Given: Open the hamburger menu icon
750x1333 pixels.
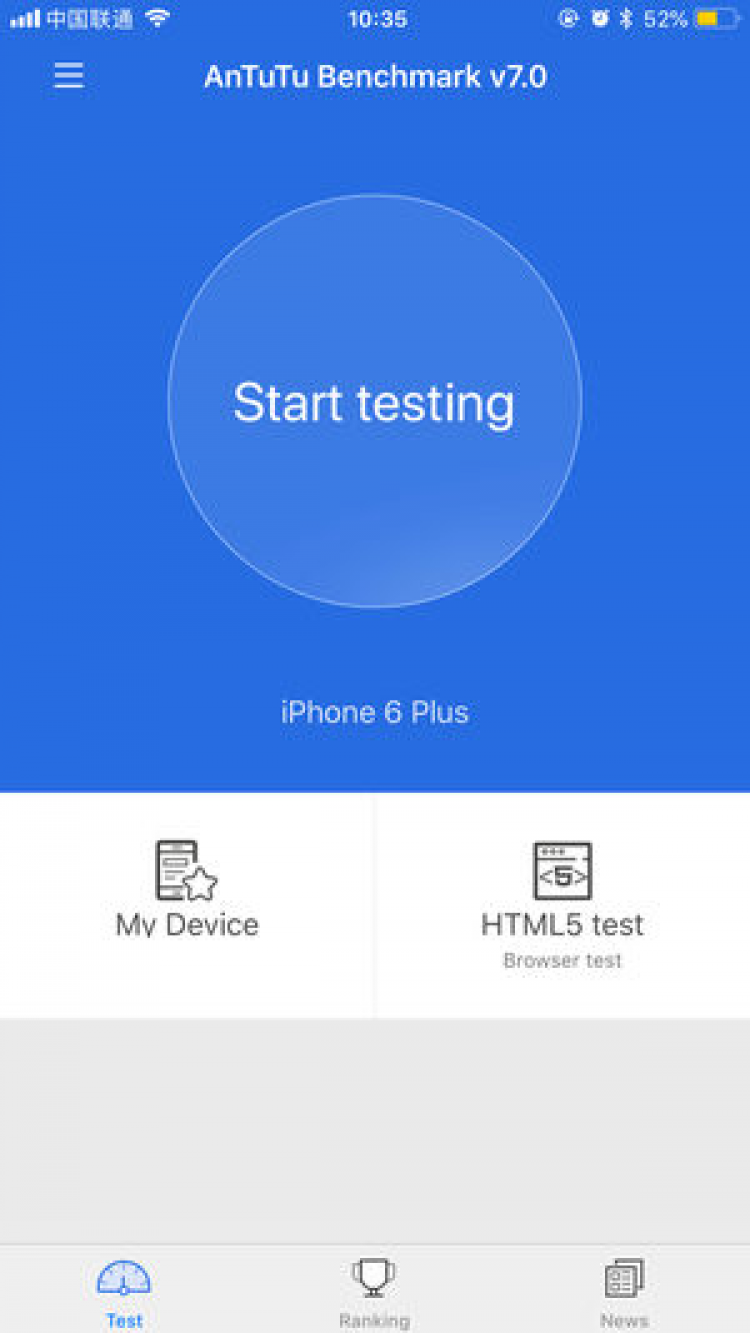Looking at the screenshot, I should [x=69, y=76].
